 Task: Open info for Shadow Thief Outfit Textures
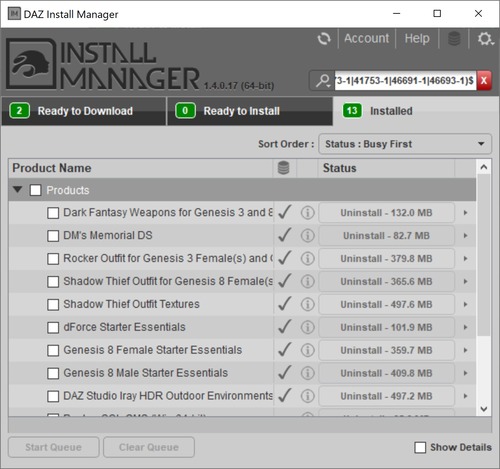(307, 304)
